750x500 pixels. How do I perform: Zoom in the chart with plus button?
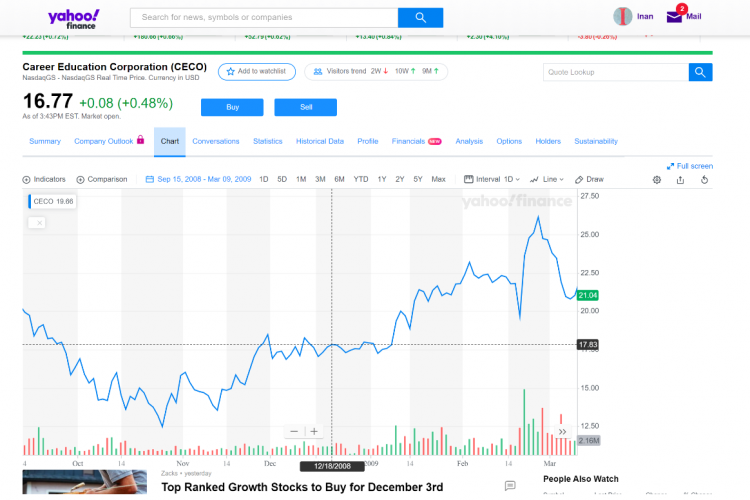(314, 431)
